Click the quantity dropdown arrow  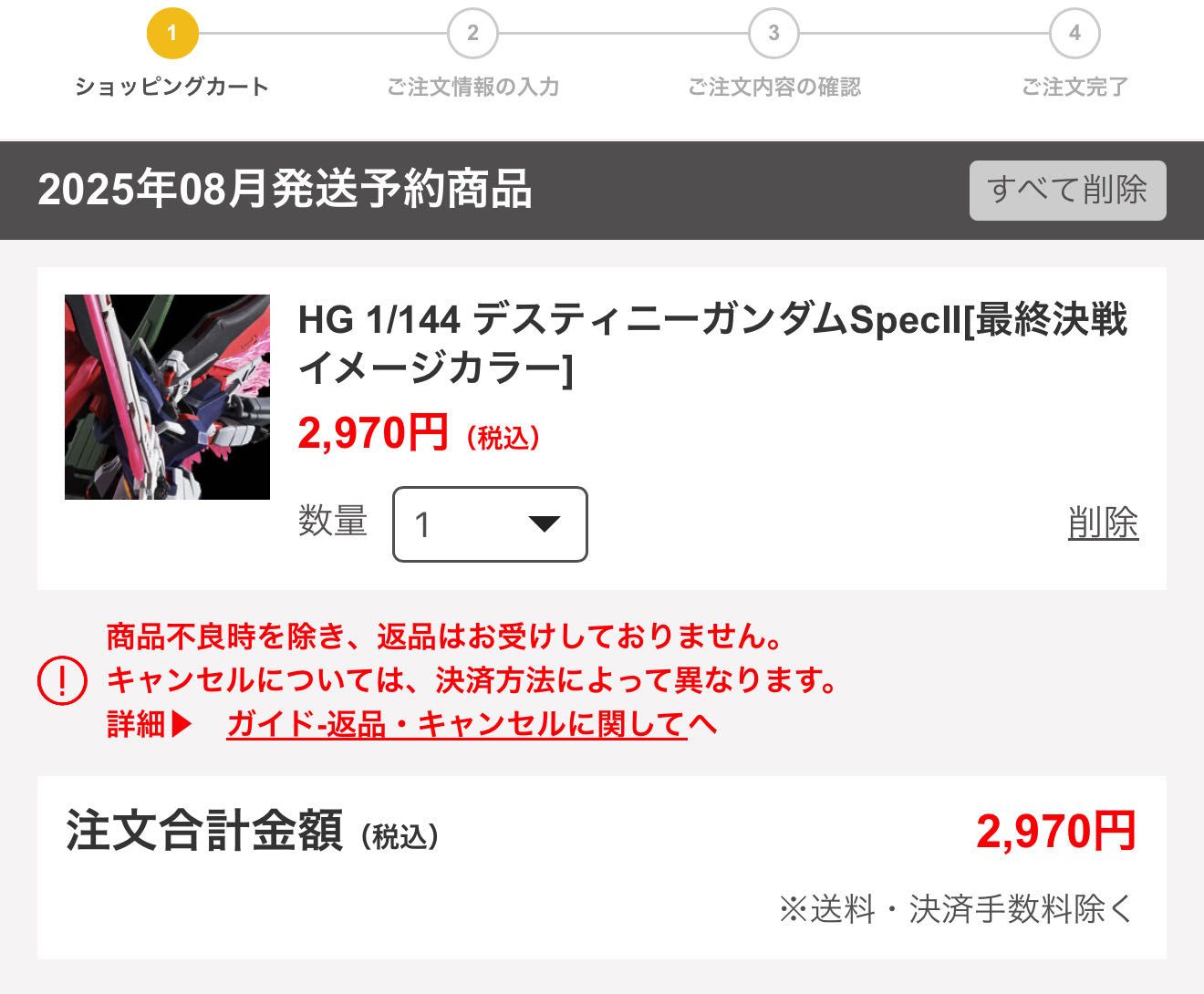click(x=544, y=524)
